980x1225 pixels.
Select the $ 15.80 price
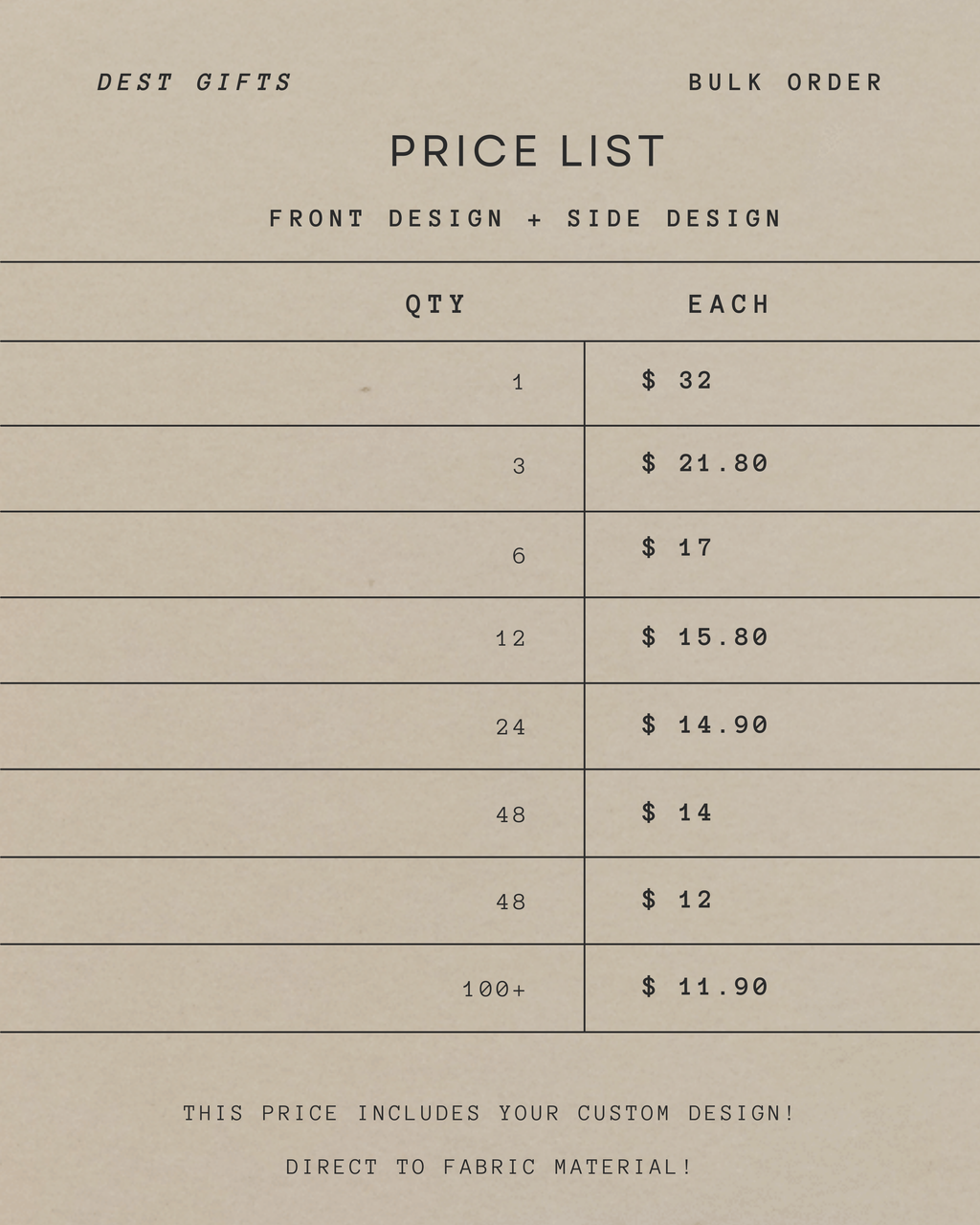(x=705, y=637)
